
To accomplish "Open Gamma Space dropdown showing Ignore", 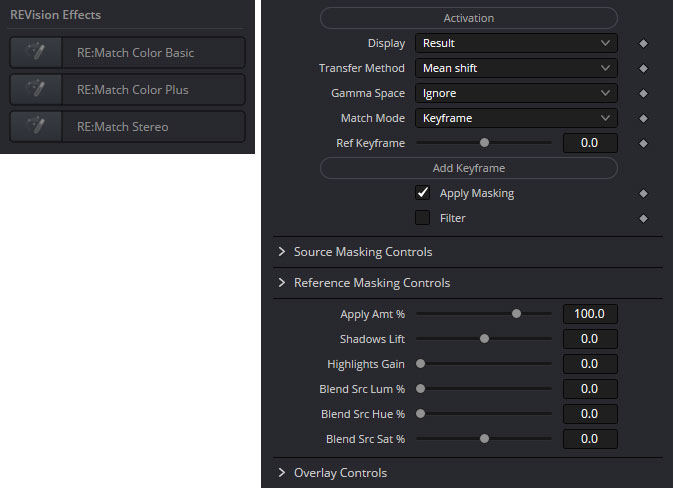I will [516, 93].
